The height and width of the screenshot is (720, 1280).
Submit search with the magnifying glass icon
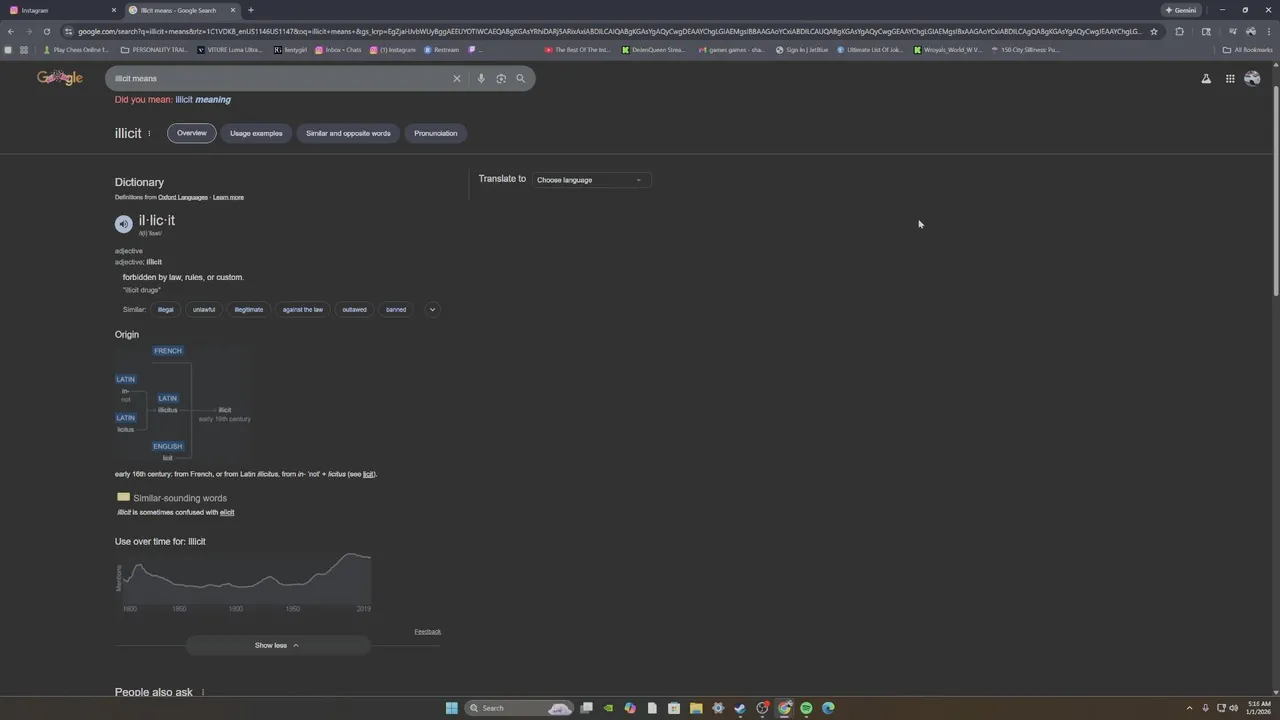coord(520,78)
